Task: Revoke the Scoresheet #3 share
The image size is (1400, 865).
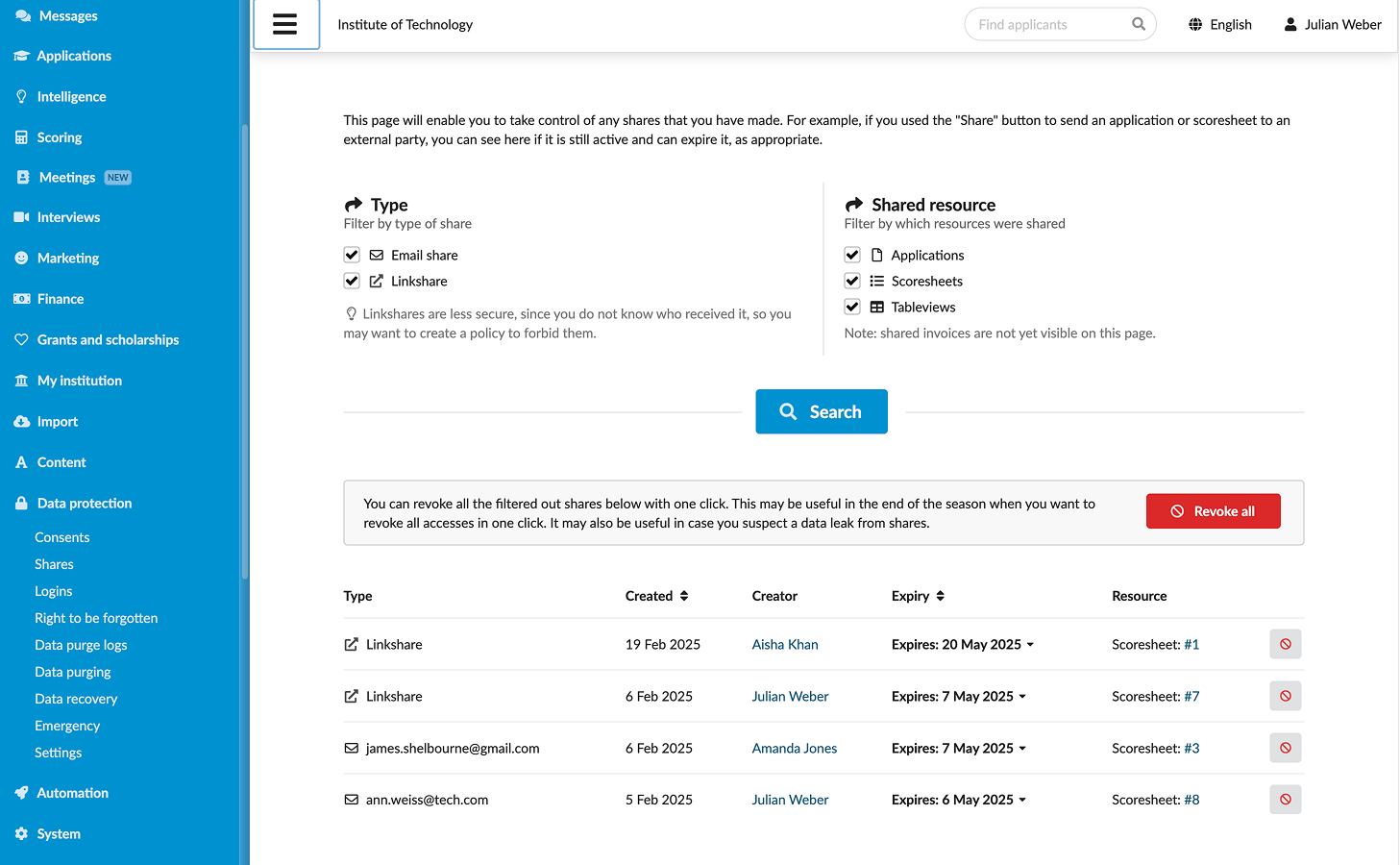Action: coord(1286,748)
